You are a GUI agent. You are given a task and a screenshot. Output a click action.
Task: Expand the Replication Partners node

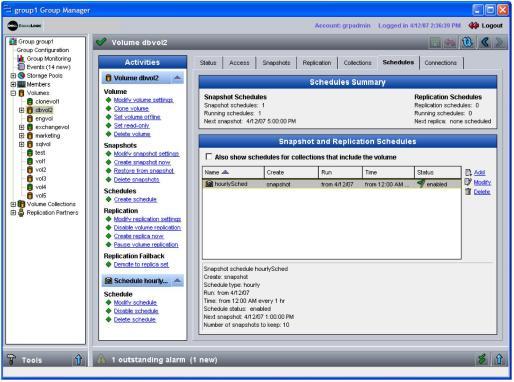coord(13,212)
